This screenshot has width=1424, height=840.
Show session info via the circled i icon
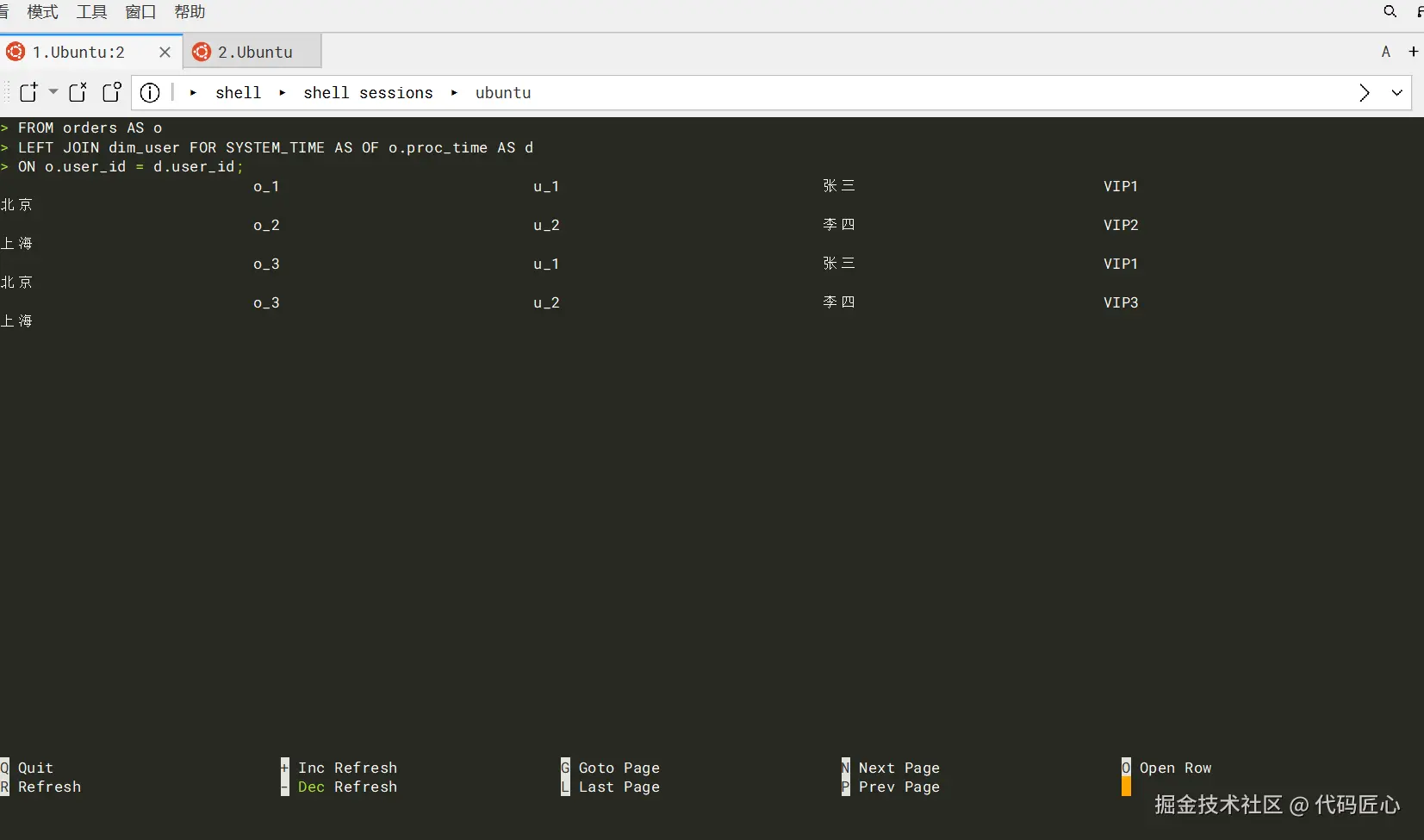coord(150,92)
